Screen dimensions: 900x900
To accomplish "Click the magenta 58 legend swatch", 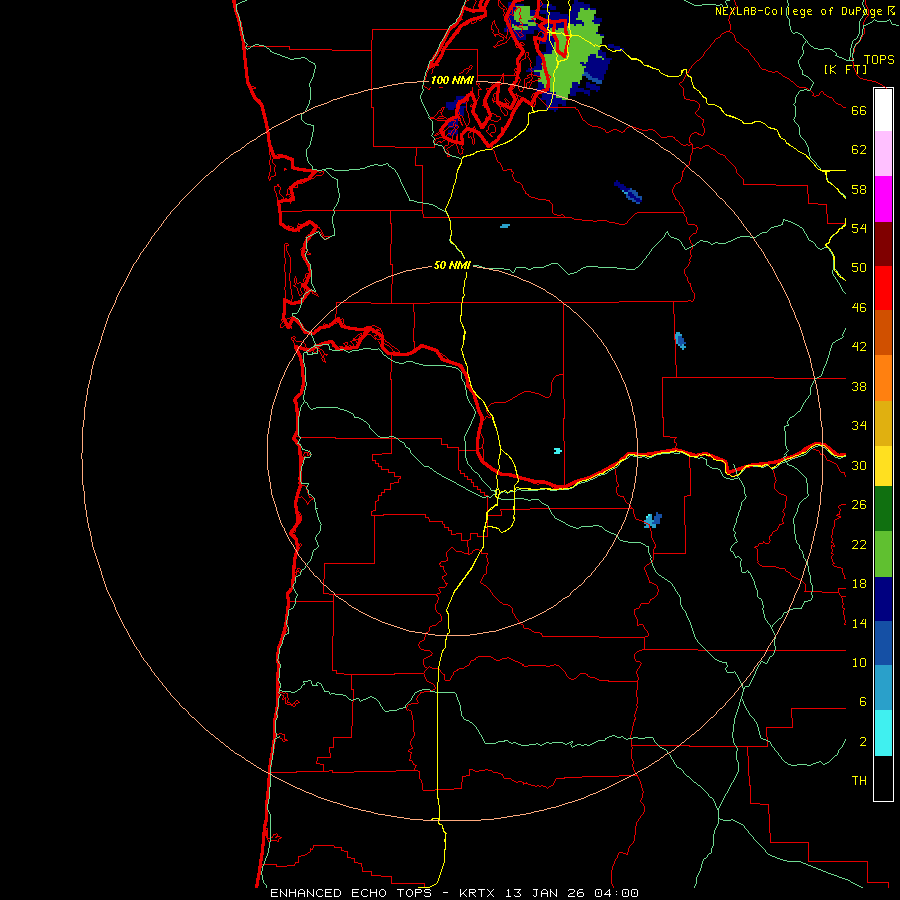I will pyautogui.click(x=883, y=199).
